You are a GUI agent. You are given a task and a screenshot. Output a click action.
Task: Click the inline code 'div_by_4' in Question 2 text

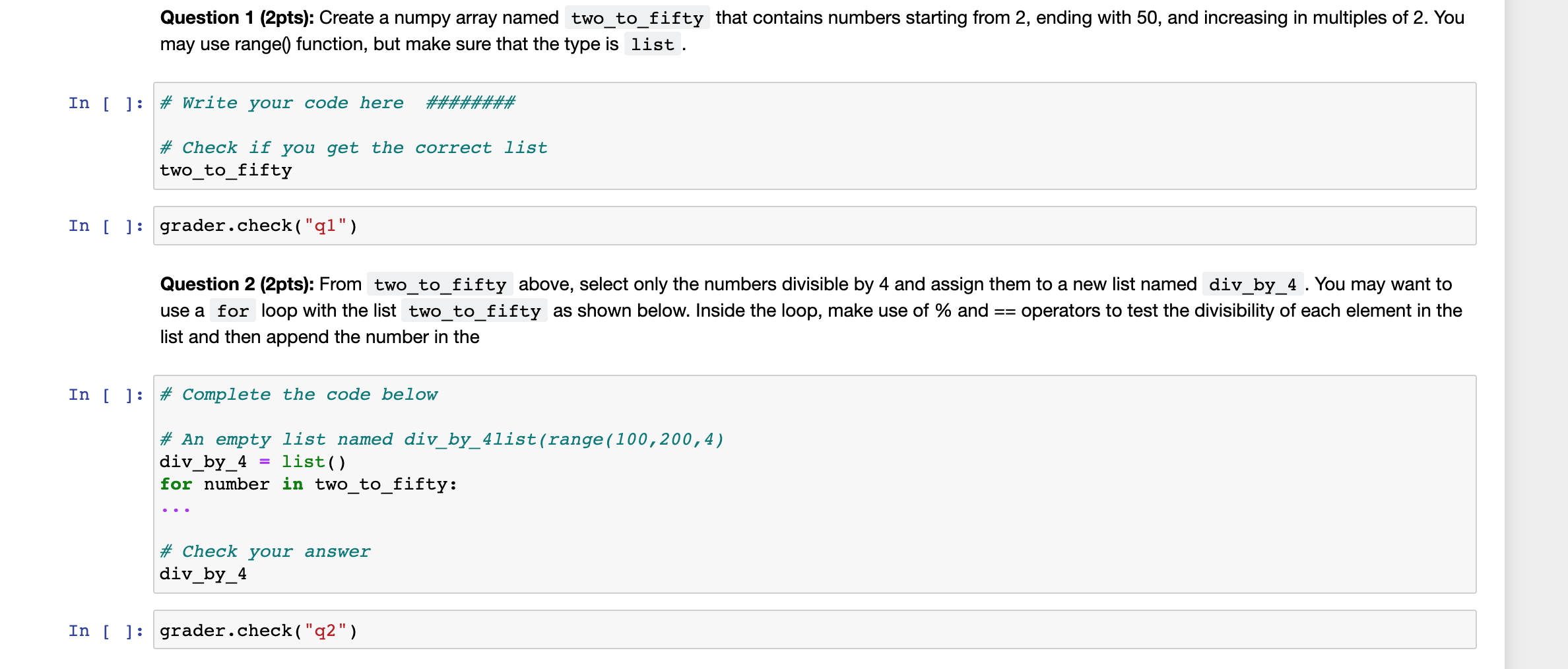coord(1252,284)
